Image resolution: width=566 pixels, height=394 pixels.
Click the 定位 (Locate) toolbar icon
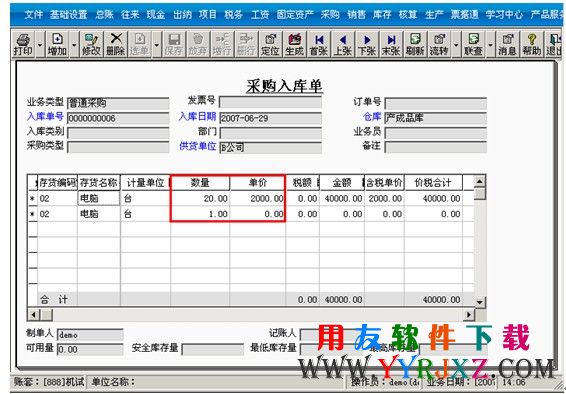click(270, 44)
